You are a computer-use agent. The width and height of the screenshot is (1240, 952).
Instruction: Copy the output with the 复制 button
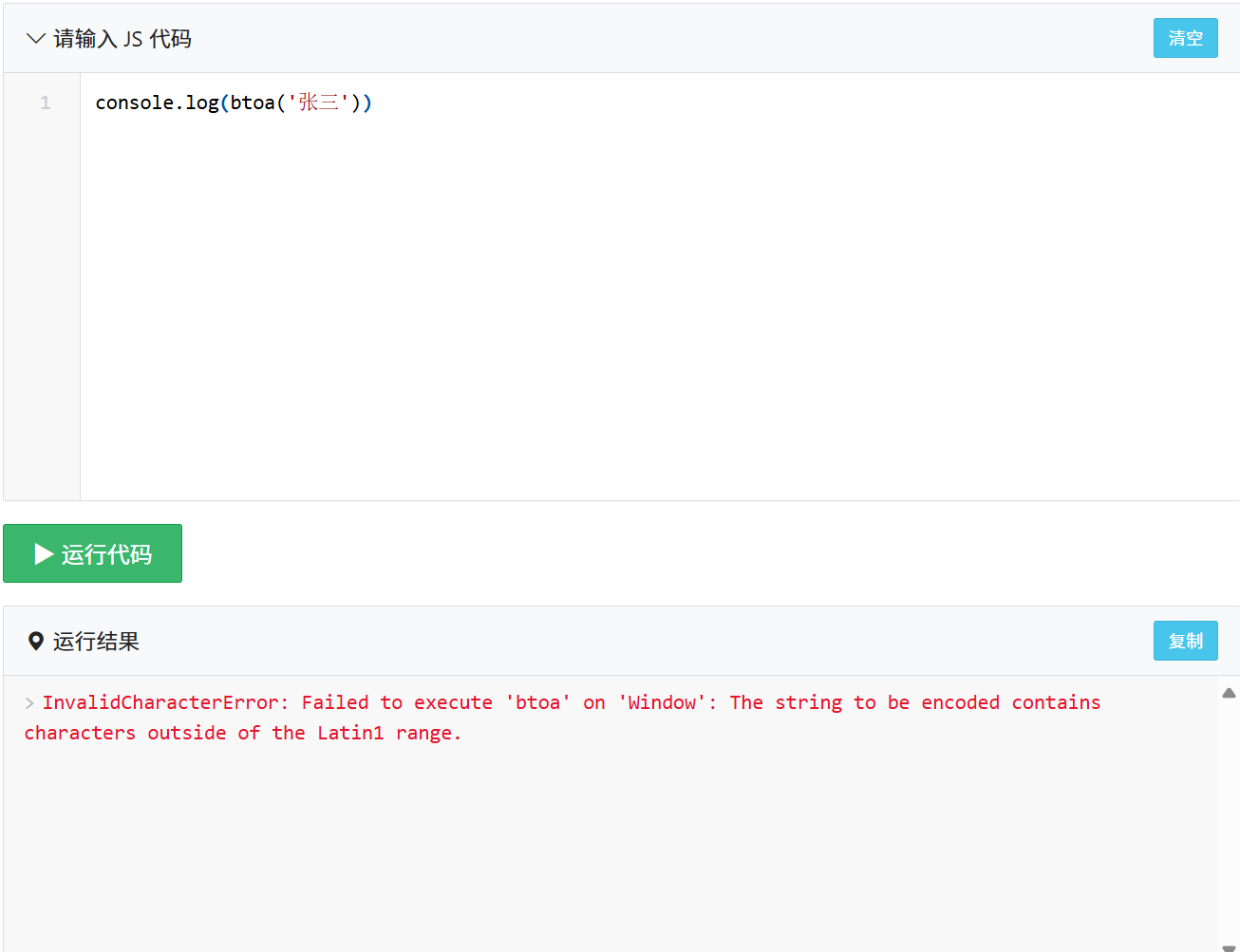tap(1185, 641)
